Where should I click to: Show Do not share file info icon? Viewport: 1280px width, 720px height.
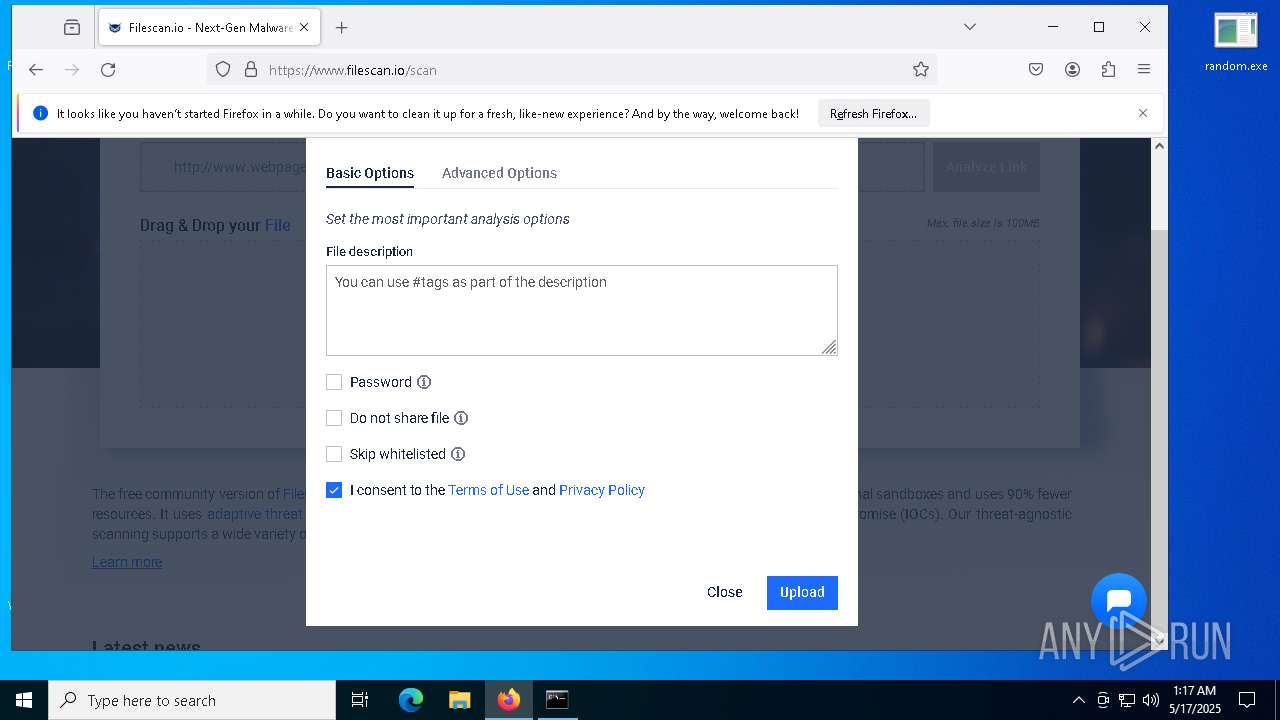coord(461,418)
